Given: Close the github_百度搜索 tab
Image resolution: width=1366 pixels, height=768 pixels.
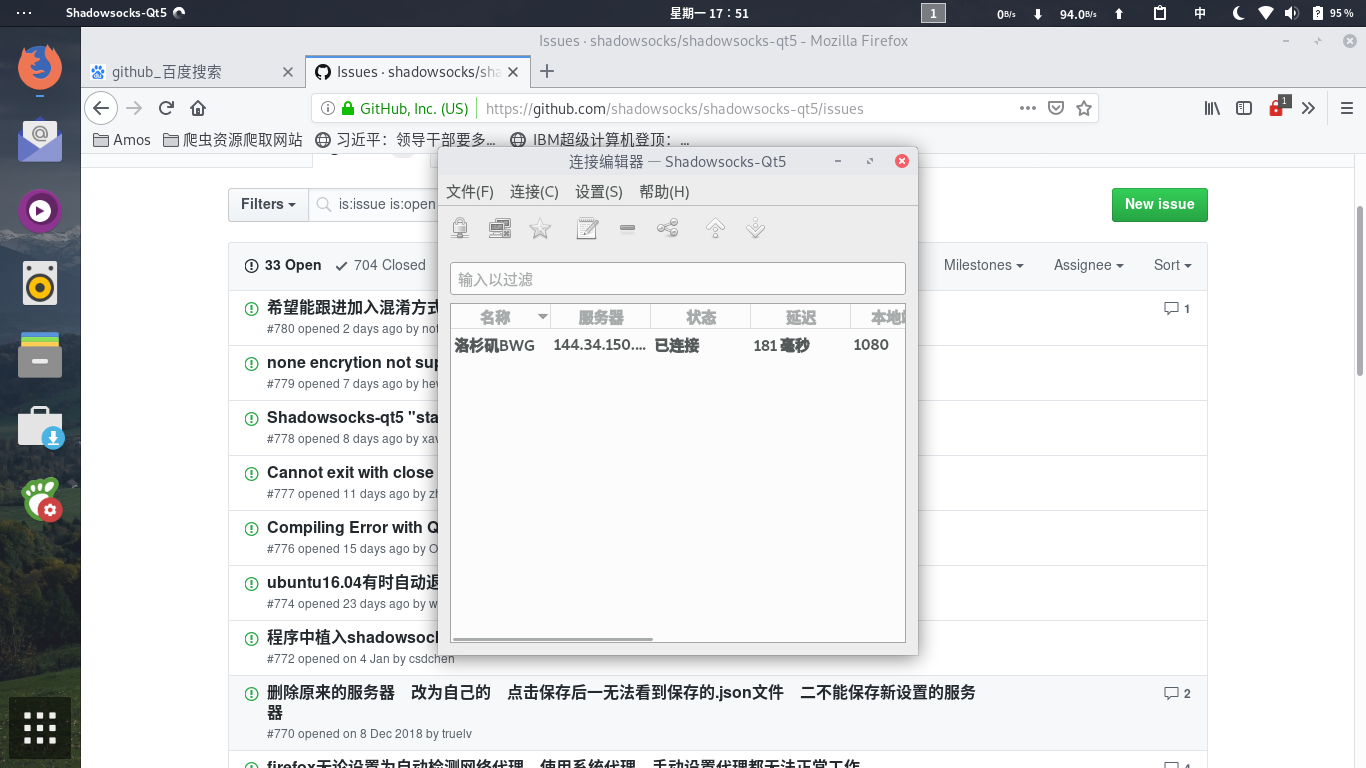Looking at the screenshot, I should coord(288,72).
